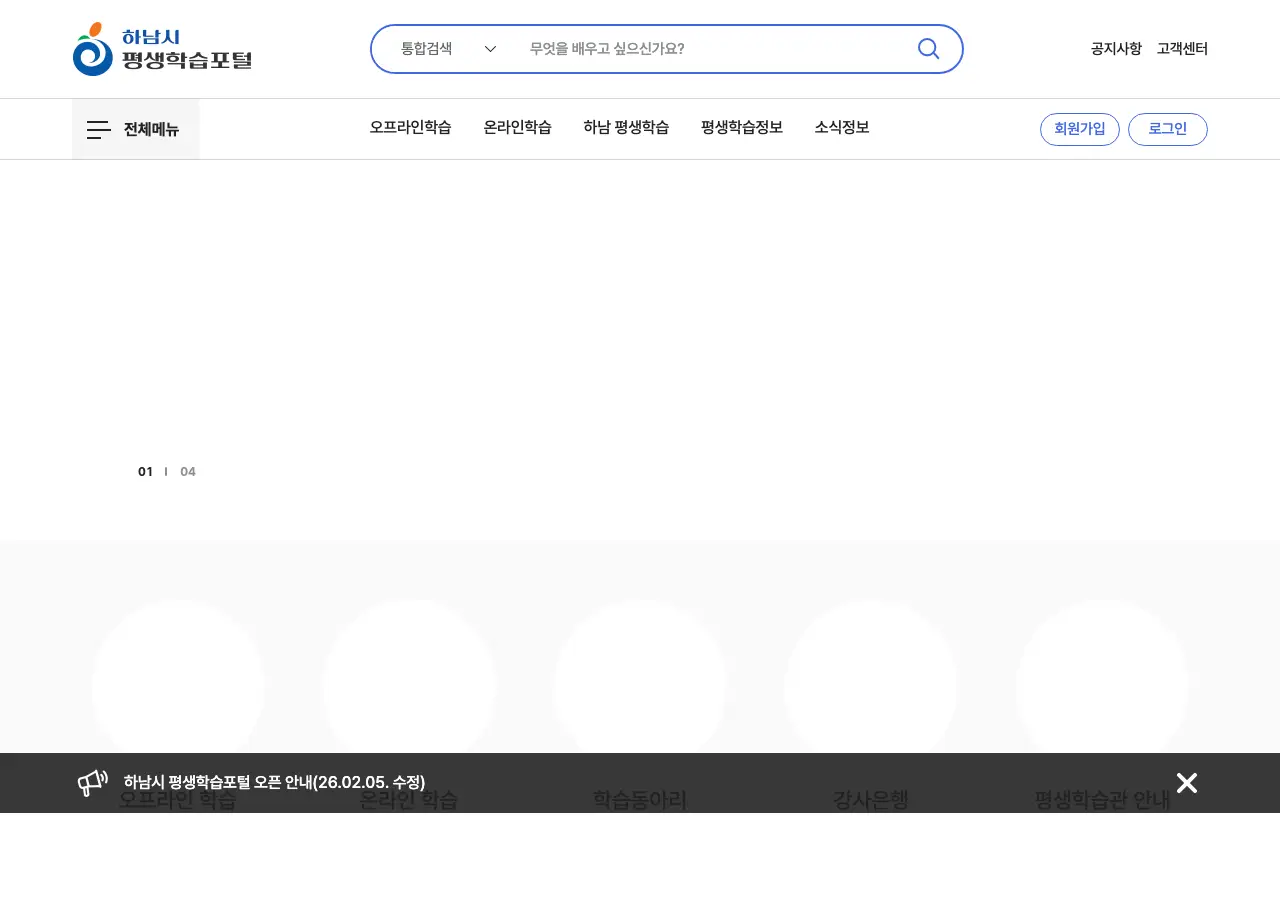Open the 평생학습관 안내 circle shortcut
The height and width of the screenshot is (900, 1280).
1101,687
